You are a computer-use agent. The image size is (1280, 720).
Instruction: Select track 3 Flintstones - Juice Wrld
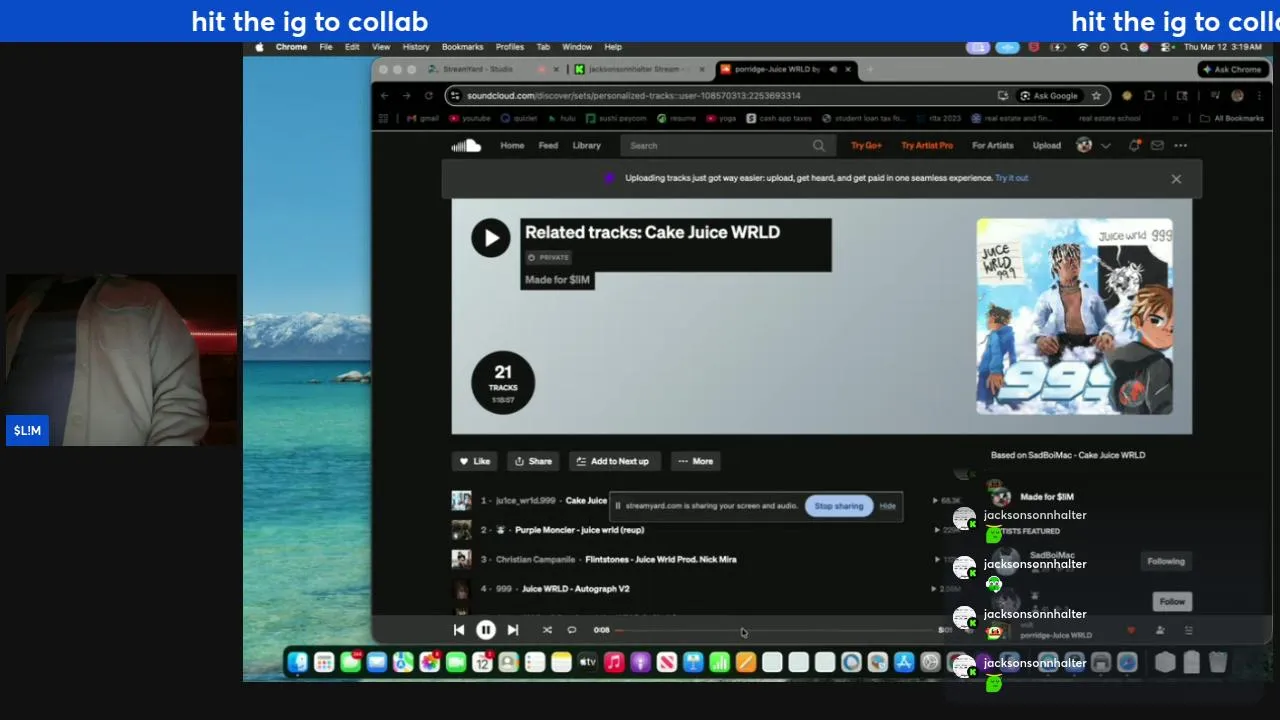click(660, 559)
